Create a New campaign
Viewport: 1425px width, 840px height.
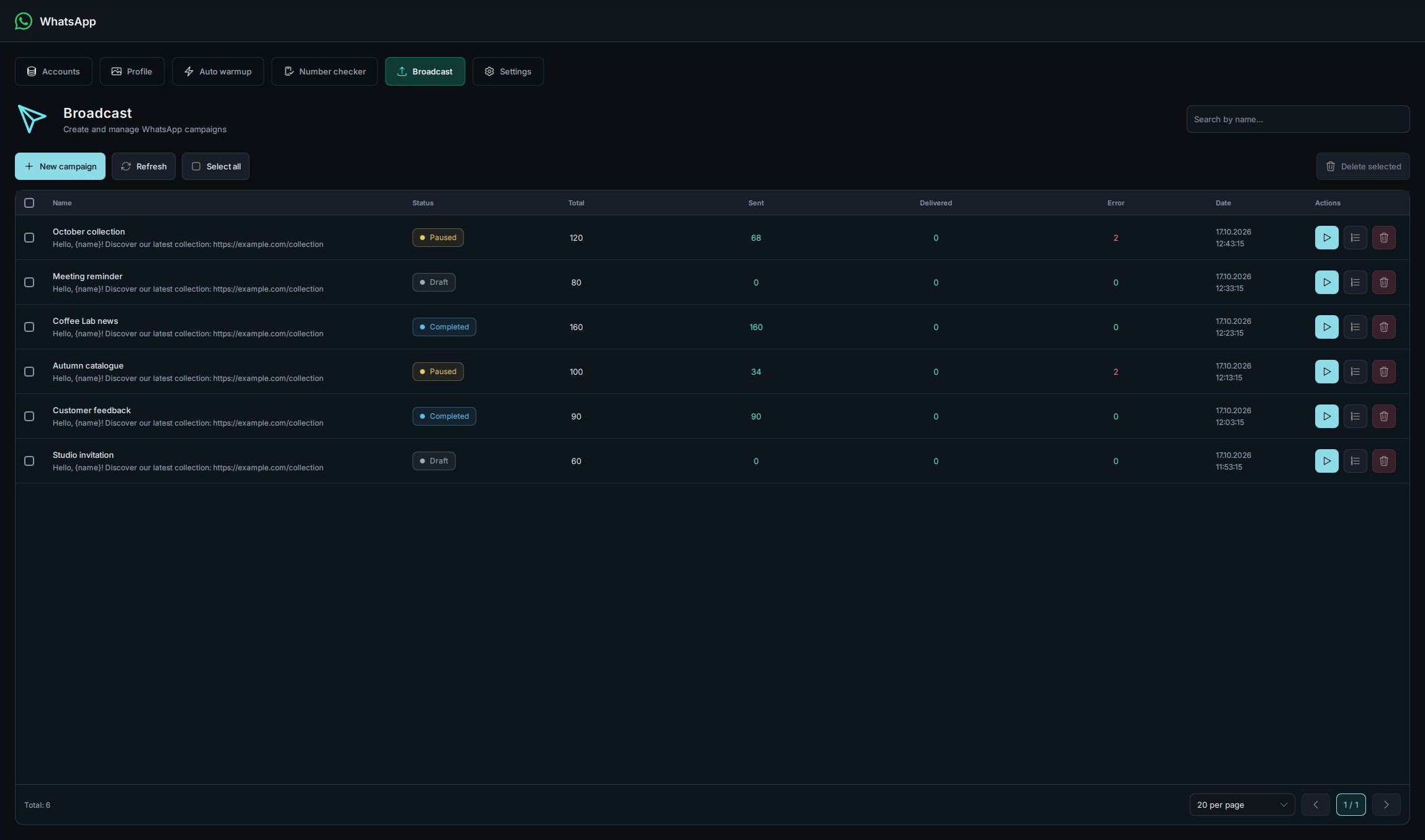tap(60, 166)
